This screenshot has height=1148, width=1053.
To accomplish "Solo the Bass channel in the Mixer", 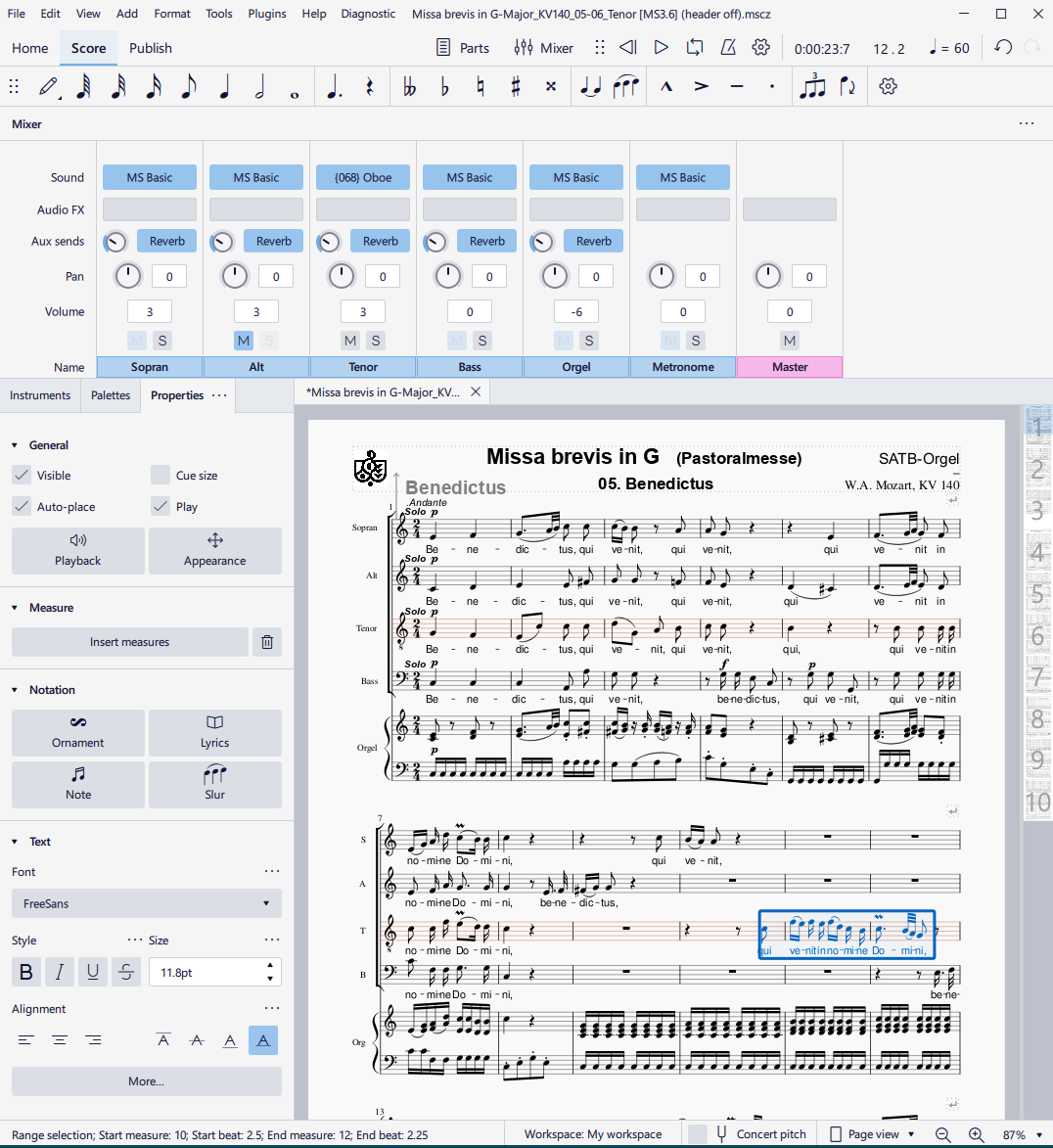I will [x=482, y=341].
